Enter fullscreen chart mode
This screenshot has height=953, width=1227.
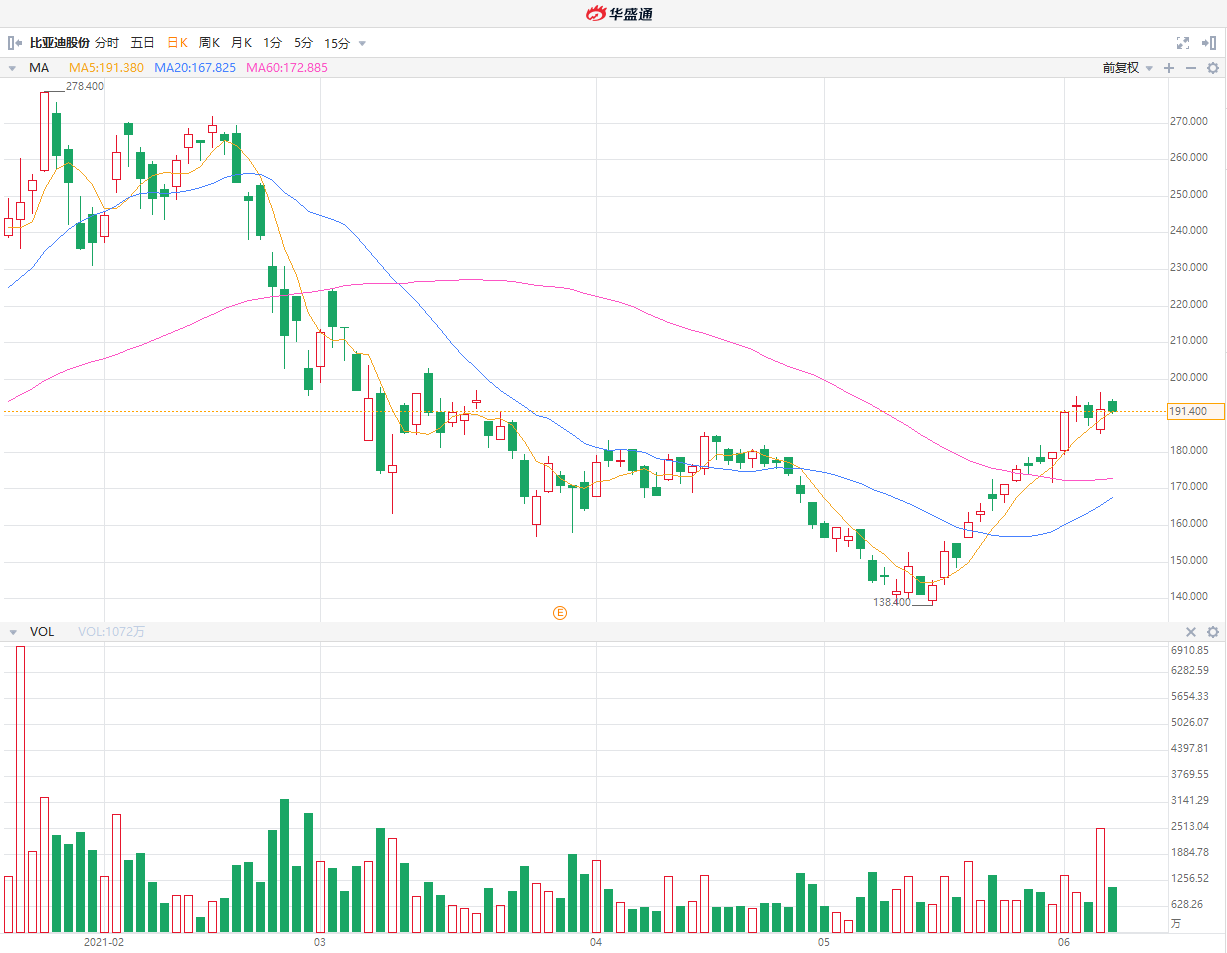1183,43
